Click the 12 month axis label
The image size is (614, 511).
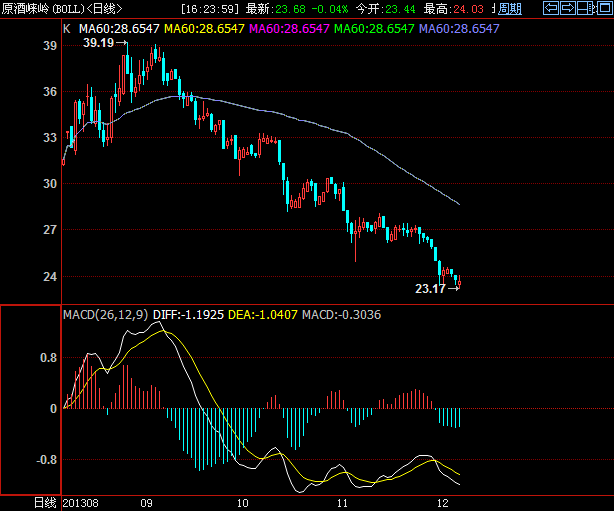tap(442, 504)
